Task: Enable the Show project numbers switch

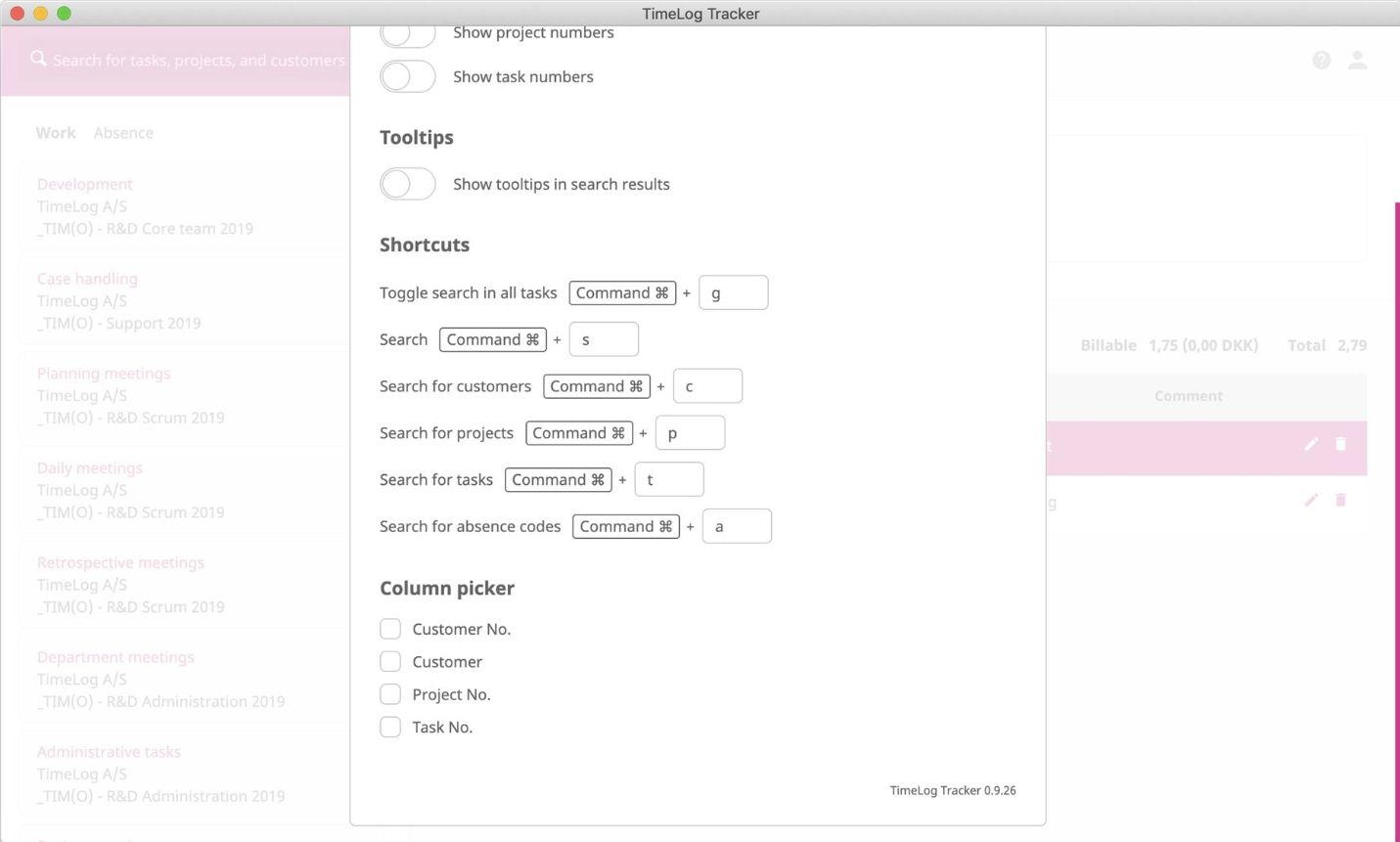Action: [408, 33]
